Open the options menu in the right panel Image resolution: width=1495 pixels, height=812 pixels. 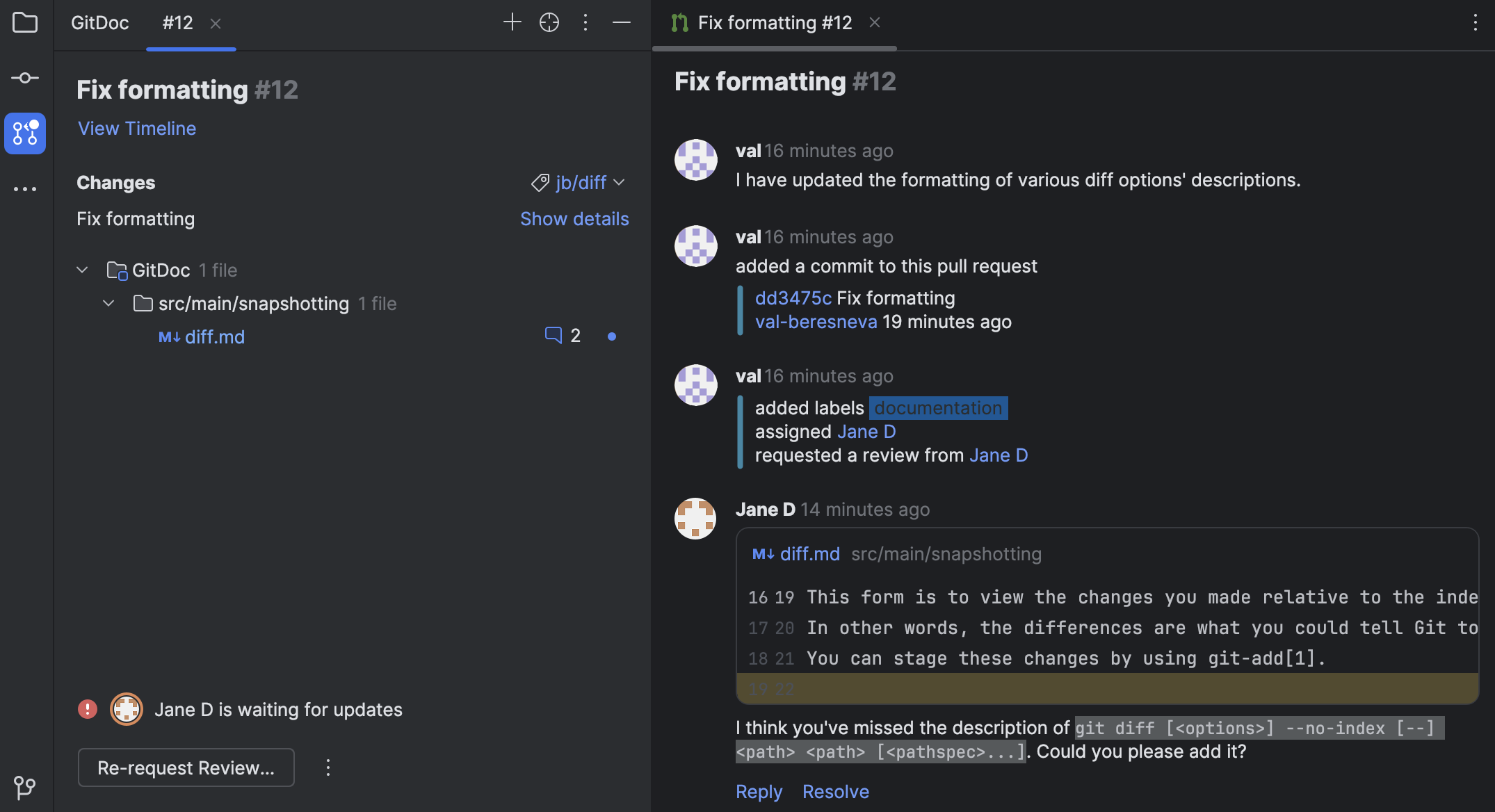click(x=1476, y=23)
